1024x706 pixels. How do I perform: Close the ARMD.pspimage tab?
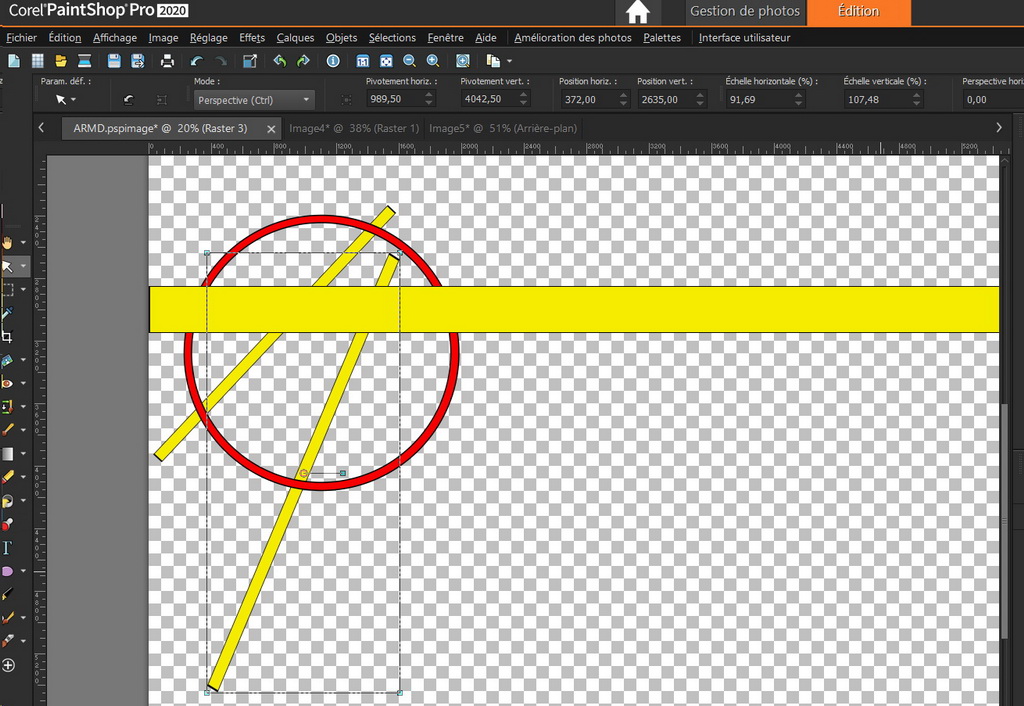click(x=271, y=129)
